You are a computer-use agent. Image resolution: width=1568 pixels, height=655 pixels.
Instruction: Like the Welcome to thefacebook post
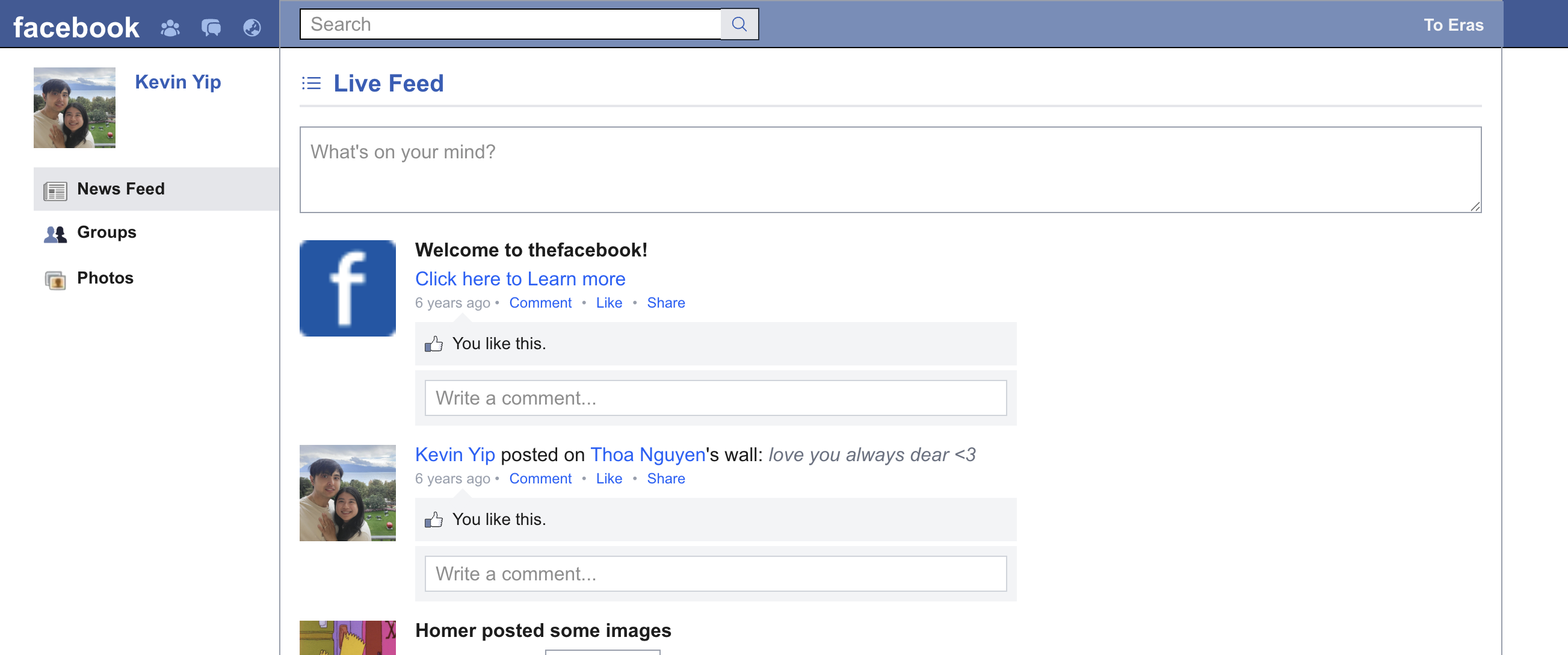click(609, 303)
